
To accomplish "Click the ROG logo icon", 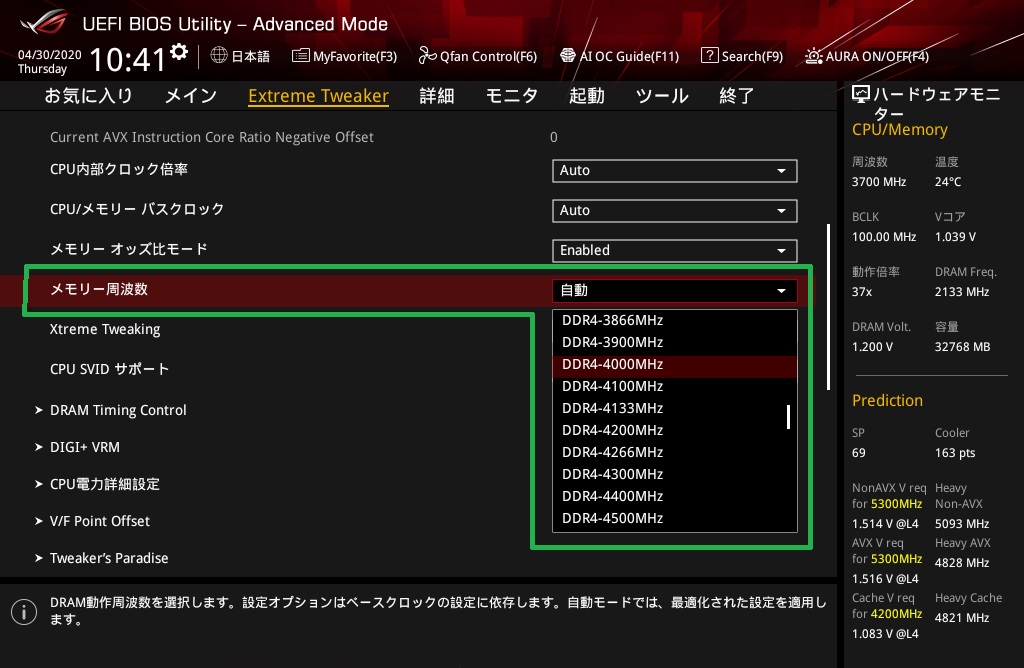I will (x=43, y=23).
